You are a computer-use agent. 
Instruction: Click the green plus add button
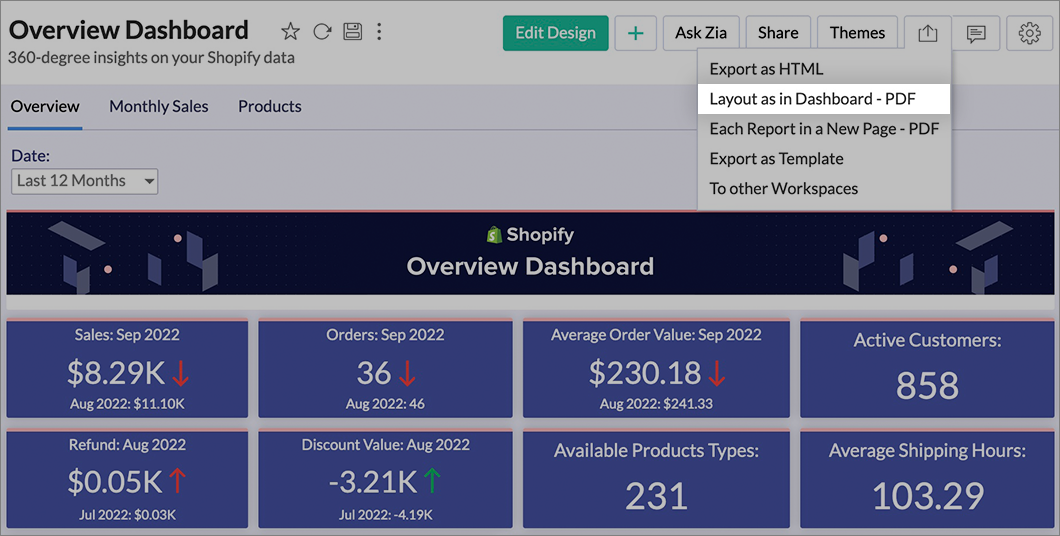(635, 33)
